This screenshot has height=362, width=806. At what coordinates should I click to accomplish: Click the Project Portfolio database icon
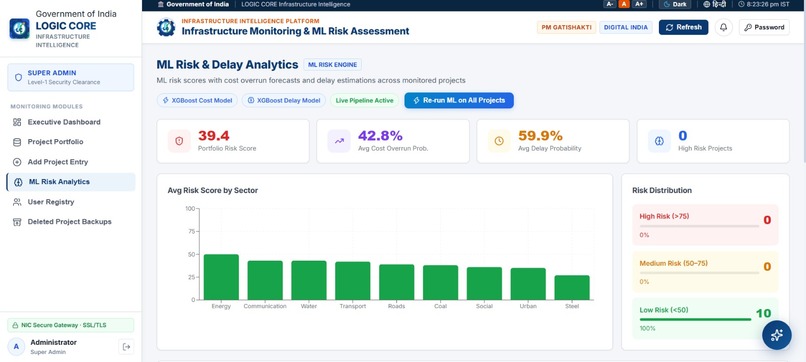tap(17, 142)
